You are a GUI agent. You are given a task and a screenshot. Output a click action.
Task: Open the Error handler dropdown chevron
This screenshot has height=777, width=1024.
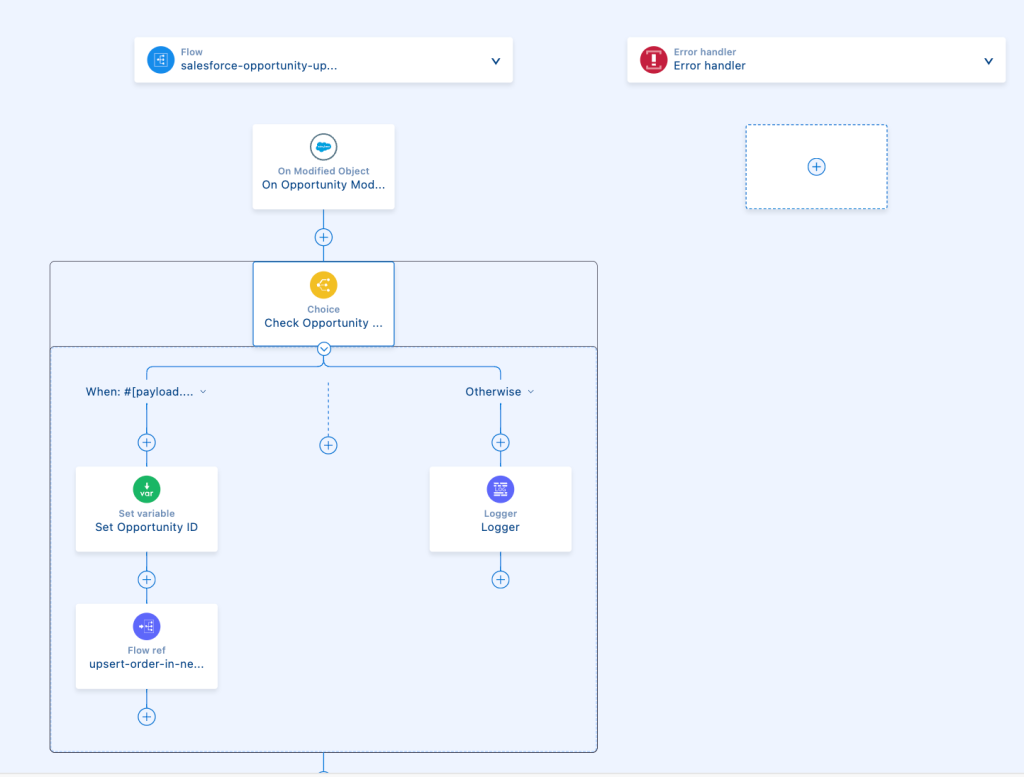(988, 61)
